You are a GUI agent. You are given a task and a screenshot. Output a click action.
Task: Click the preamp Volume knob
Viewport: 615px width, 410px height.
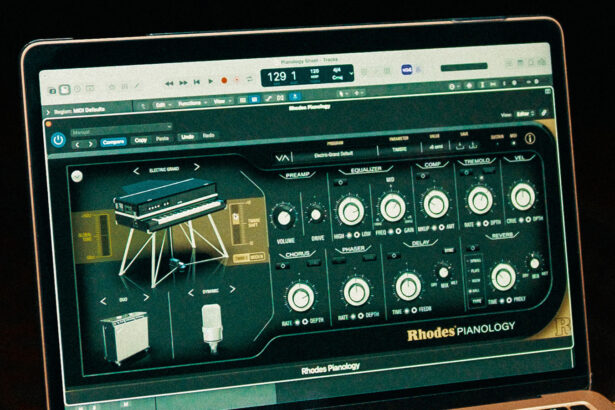pos(284,218)
